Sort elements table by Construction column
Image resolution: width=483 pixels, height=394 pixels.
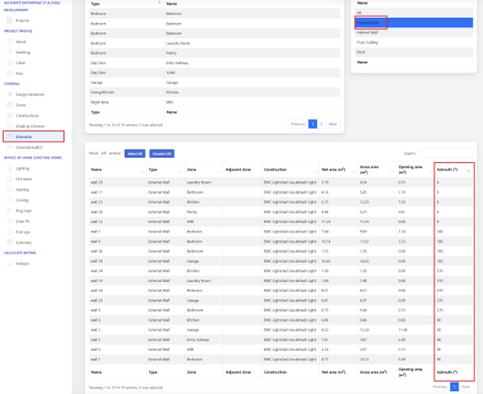(x=290, y=170)
